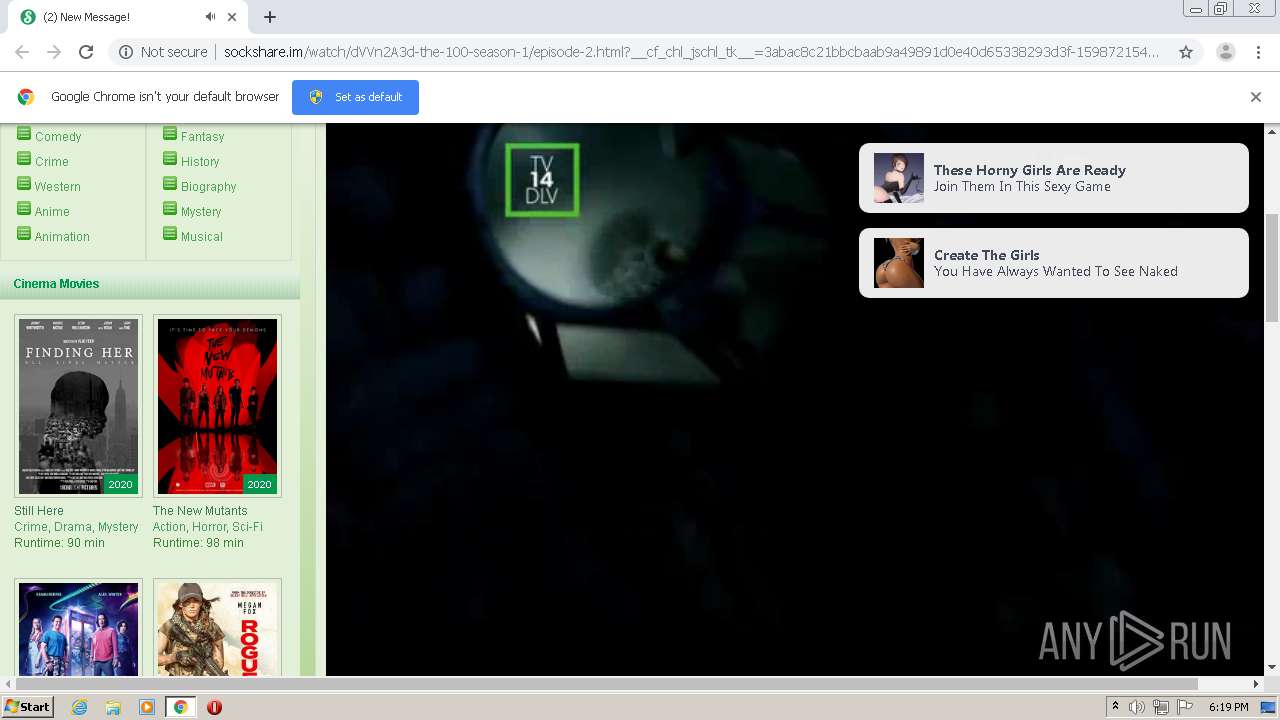Viewport: 1280px width, 720px height.
Task: Open the network status tray icon
Action: tap(1161, 707)
